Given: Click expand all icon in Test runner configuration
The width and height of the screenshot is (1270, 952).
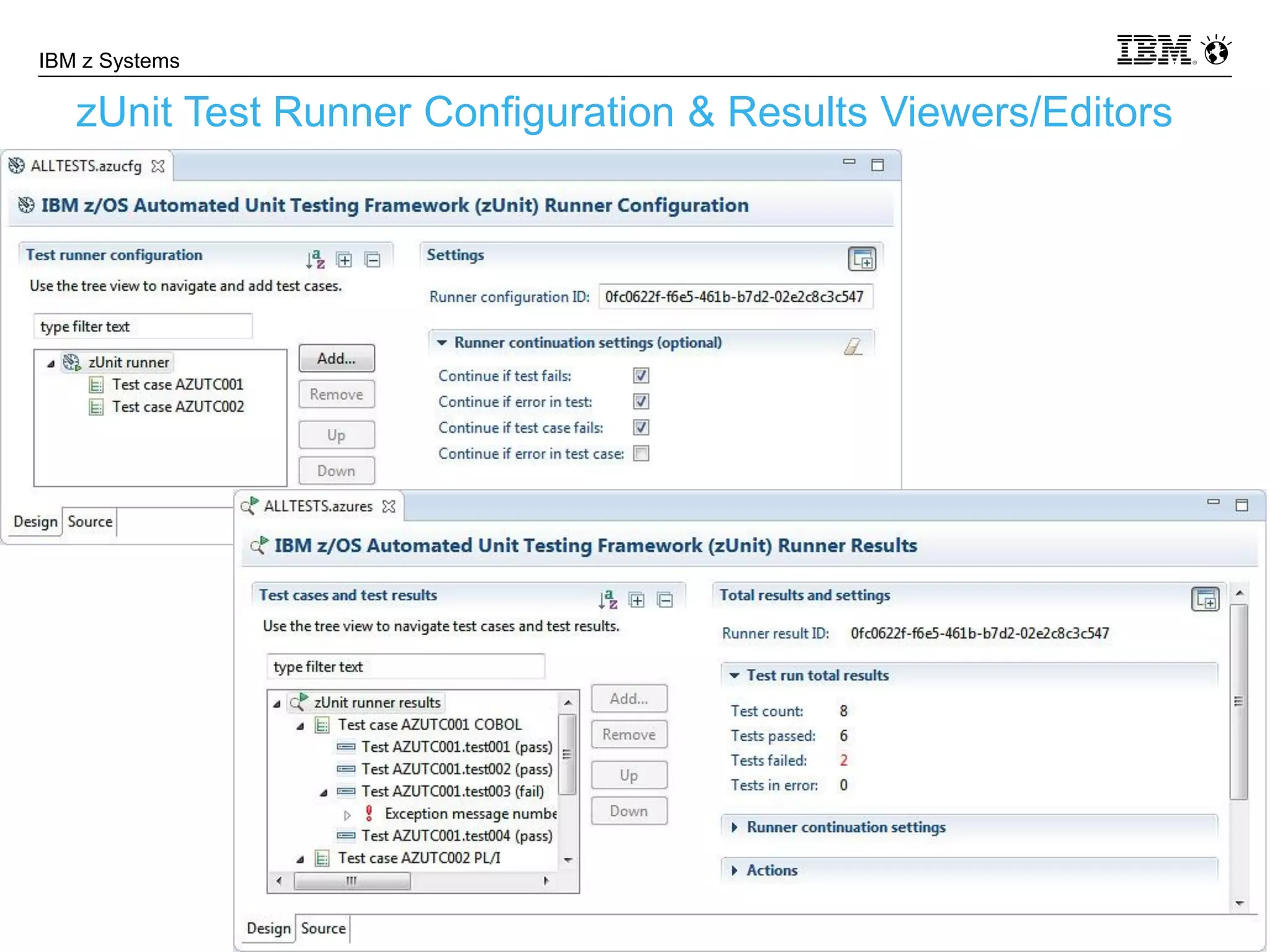Looking at the screenshot, I should (344, 260).
